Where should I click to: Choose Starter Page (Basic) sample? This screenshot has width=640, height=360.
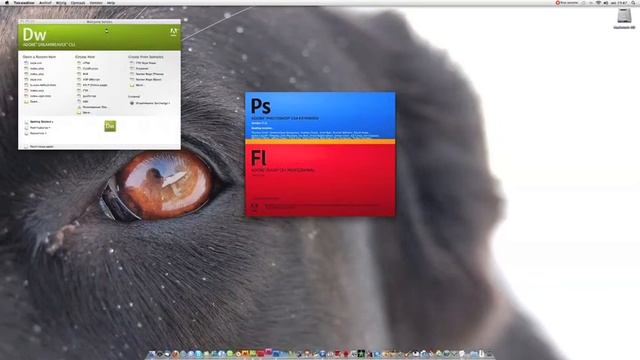tap(149, 80)
